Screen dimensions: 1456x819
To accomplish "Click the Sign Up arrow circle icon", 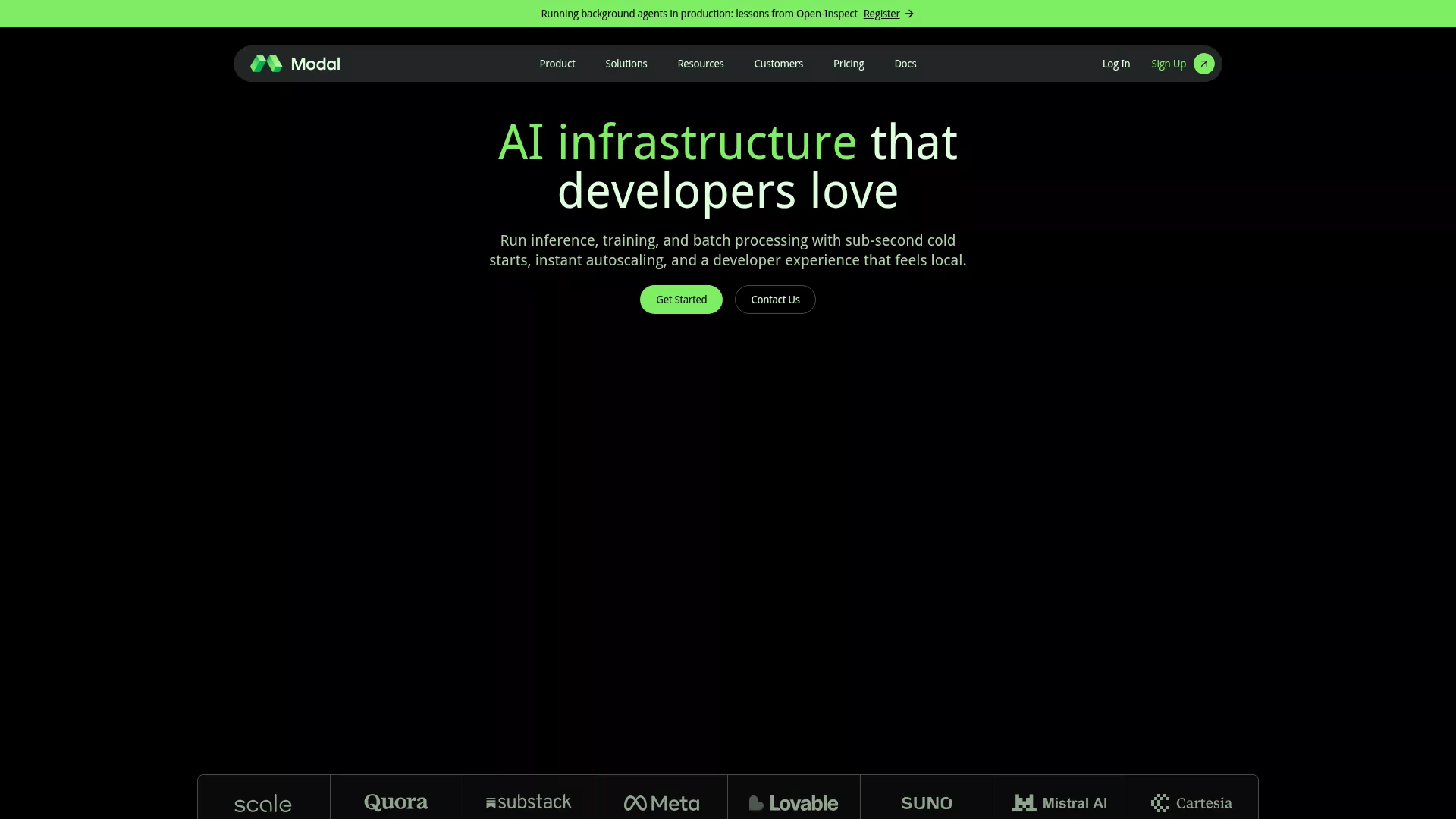I will (x=1203, y=64).
